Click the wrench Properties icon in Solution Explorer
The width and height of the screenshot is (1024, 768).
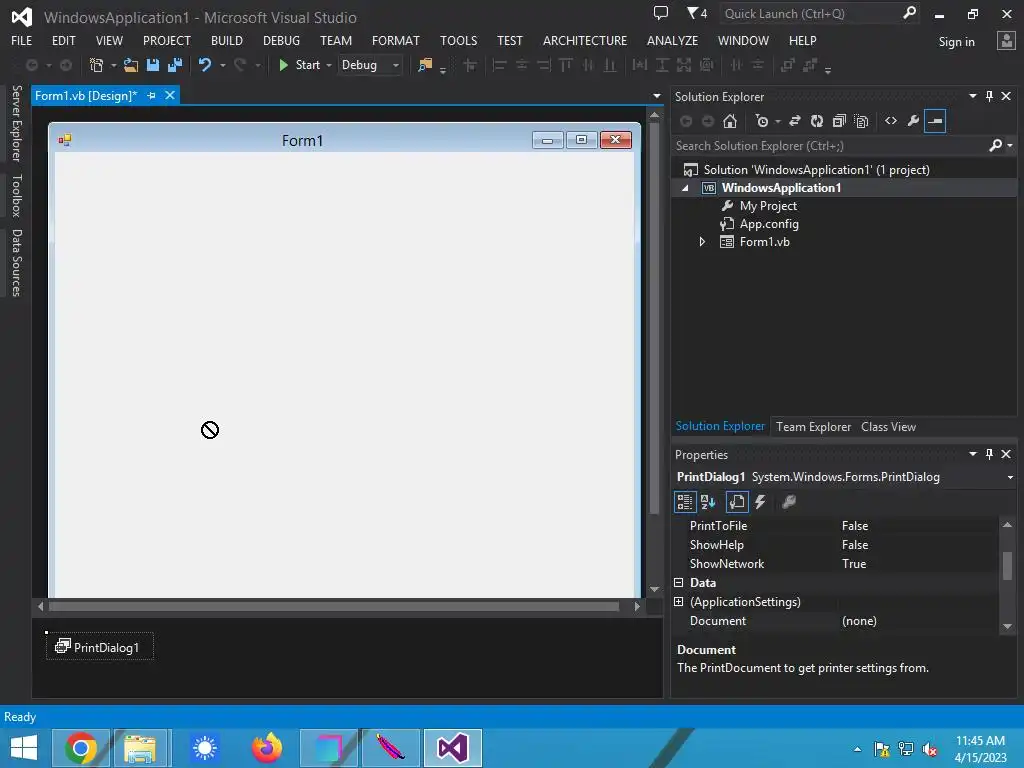pyautogui.click(x=913, y=121)
